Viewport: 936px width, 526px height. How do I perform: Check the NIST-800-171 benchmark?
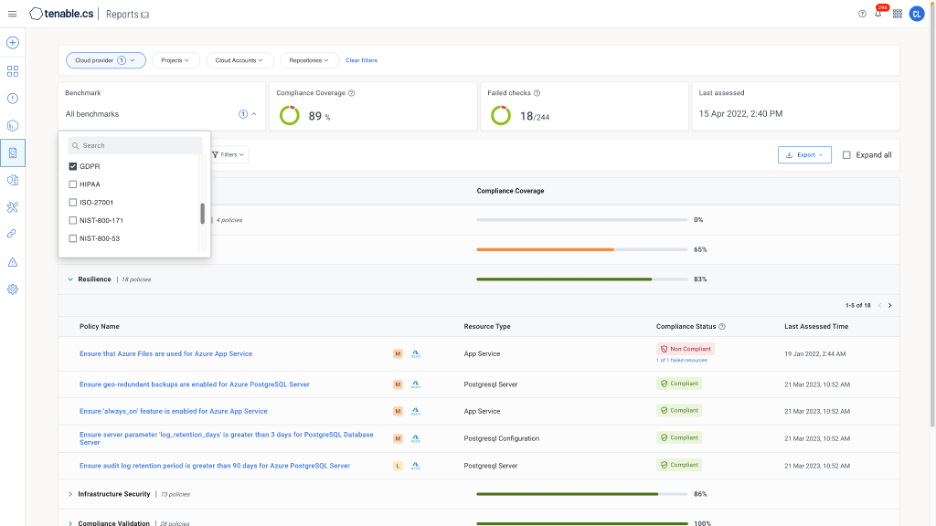(73, 220)
